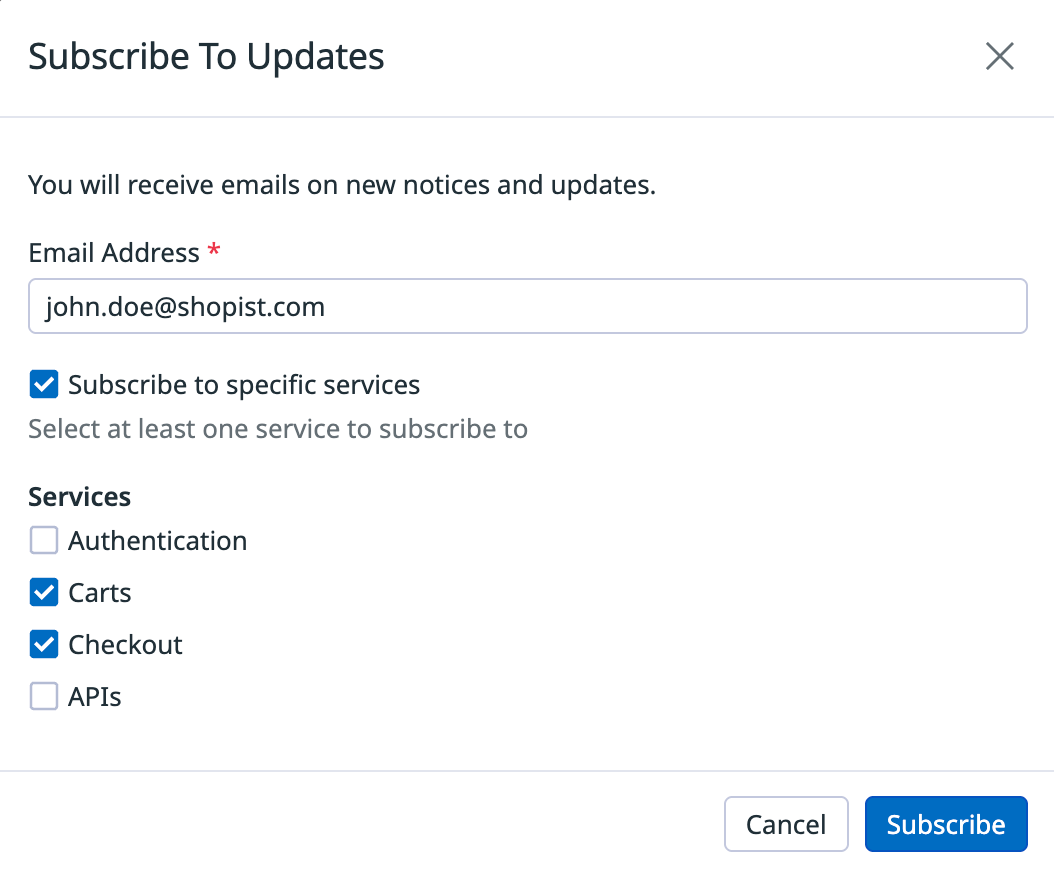Viewport: 1054px width, 870px height.
Task: Uncheck the Subscribe to specific services checkbox
Action: pyautogui.click(x=44, y=385)
